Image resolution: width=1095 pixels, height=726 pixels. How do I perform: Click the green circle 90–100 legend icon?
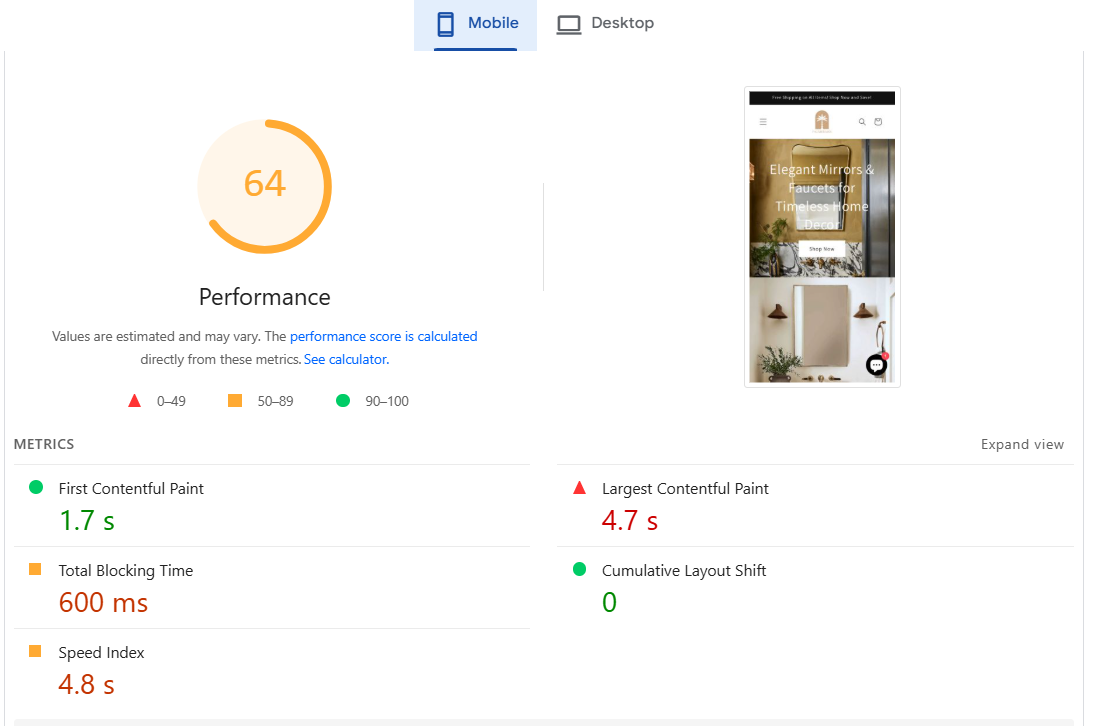(343, 401)
